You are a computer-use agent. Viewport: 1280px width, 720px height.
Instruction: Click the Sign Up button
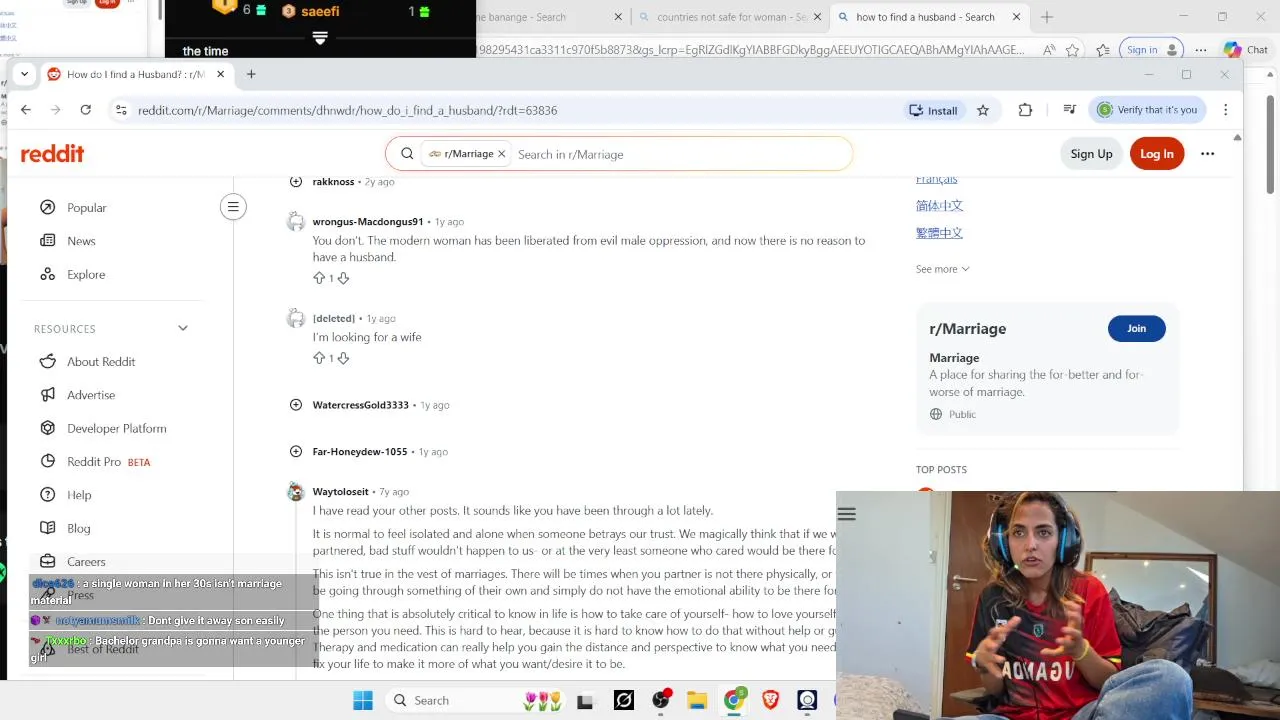tap(1091, 154)
